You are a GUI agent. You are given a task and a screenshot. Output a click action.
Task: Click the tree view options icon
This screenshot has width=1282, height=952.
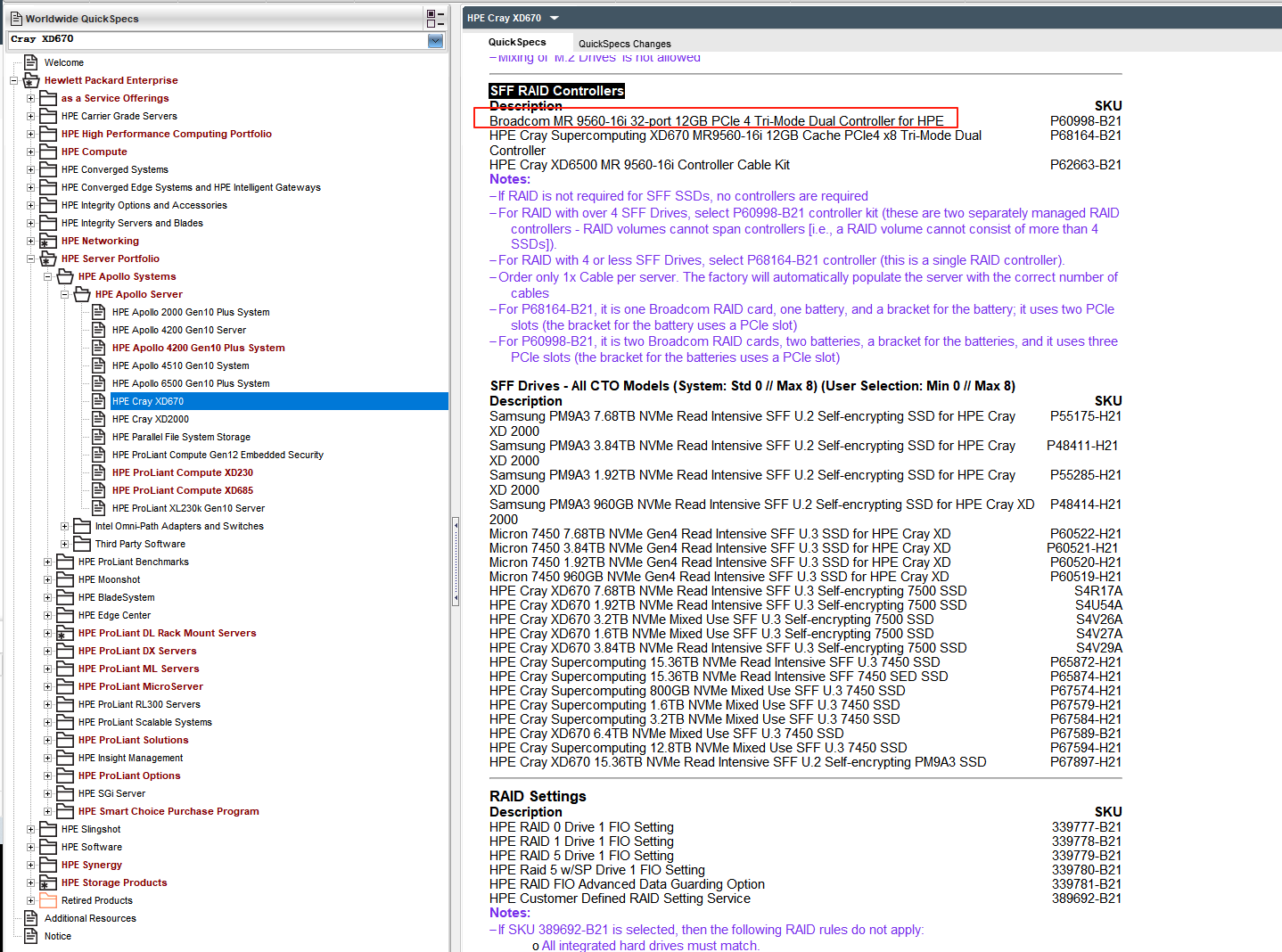tap(435, 18)
